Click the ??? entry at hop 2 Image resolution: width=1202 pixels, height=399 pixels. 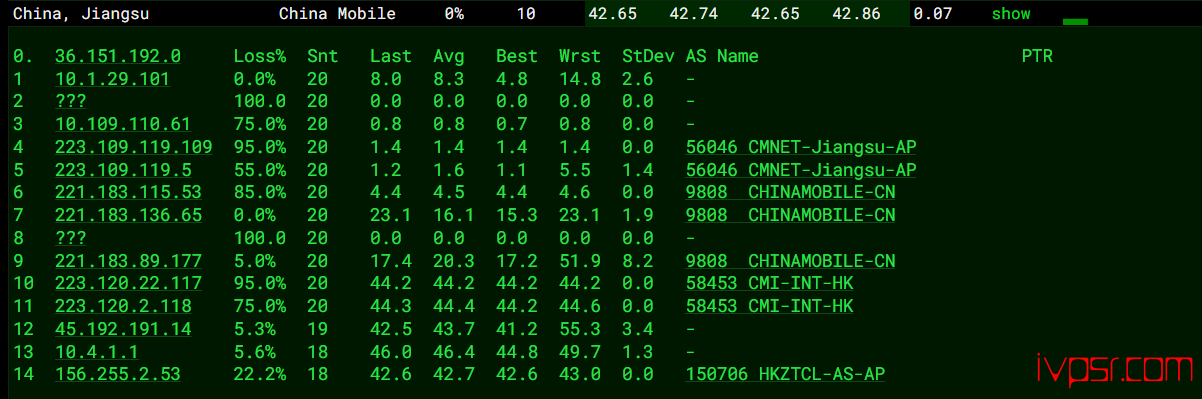pos(70,101)
